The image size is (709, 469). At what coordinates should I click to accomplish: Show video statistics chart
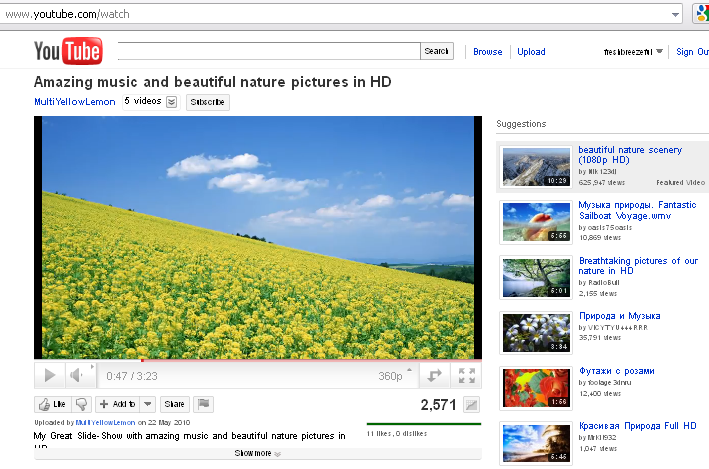(x=471, y=405)
